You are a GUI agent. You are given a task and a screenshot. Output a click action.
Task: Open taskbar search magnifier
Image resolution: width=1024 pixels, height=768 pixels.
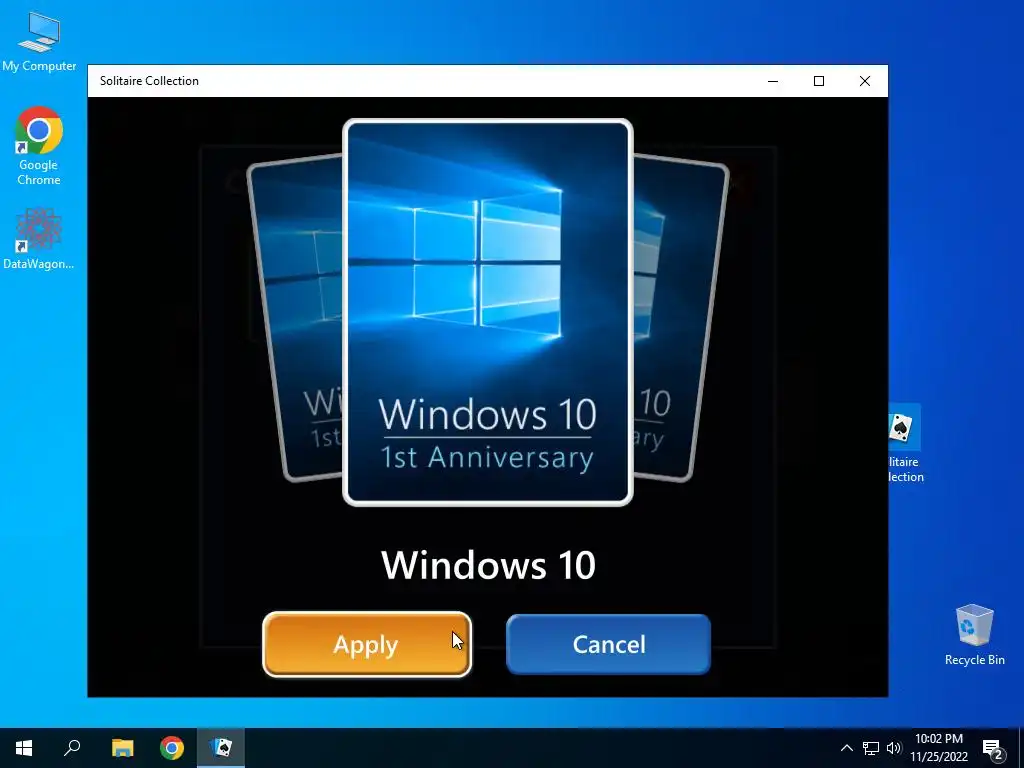72,748
